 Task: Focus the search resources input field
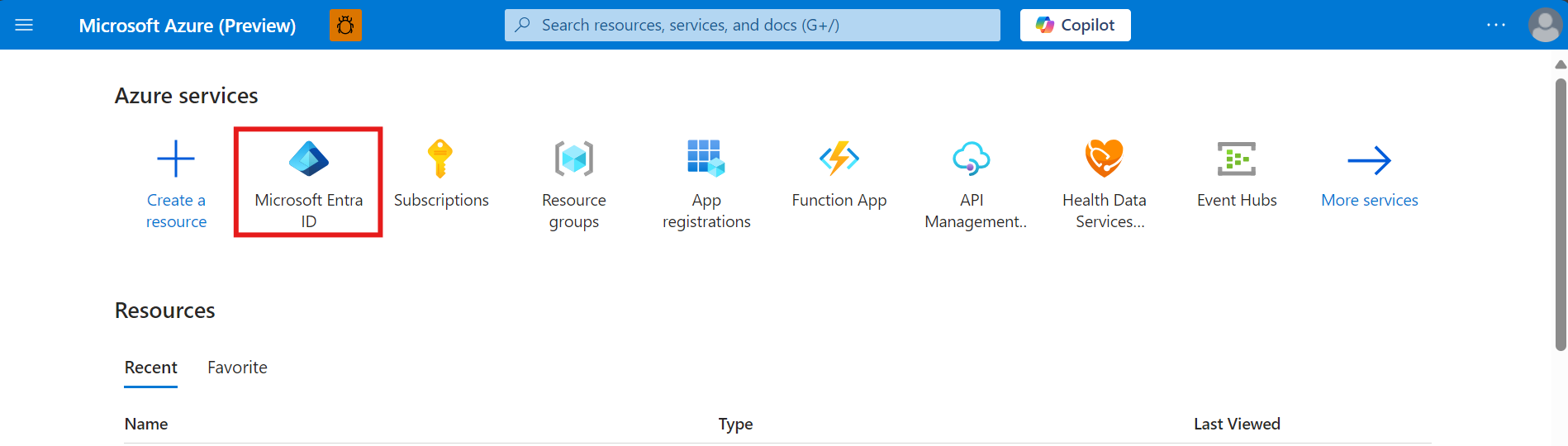point(753,25)
